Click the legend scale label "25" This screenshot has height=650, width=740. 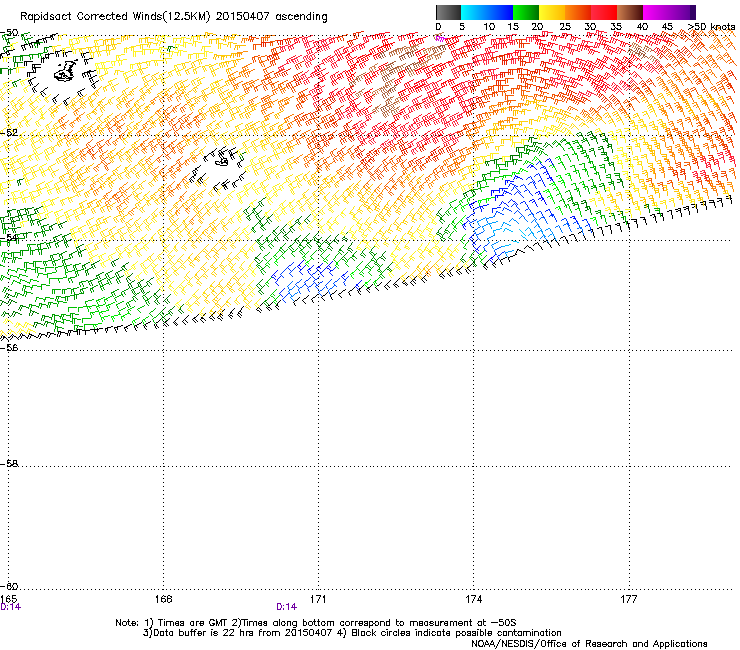pyautogui.click(x=564, y=27)
